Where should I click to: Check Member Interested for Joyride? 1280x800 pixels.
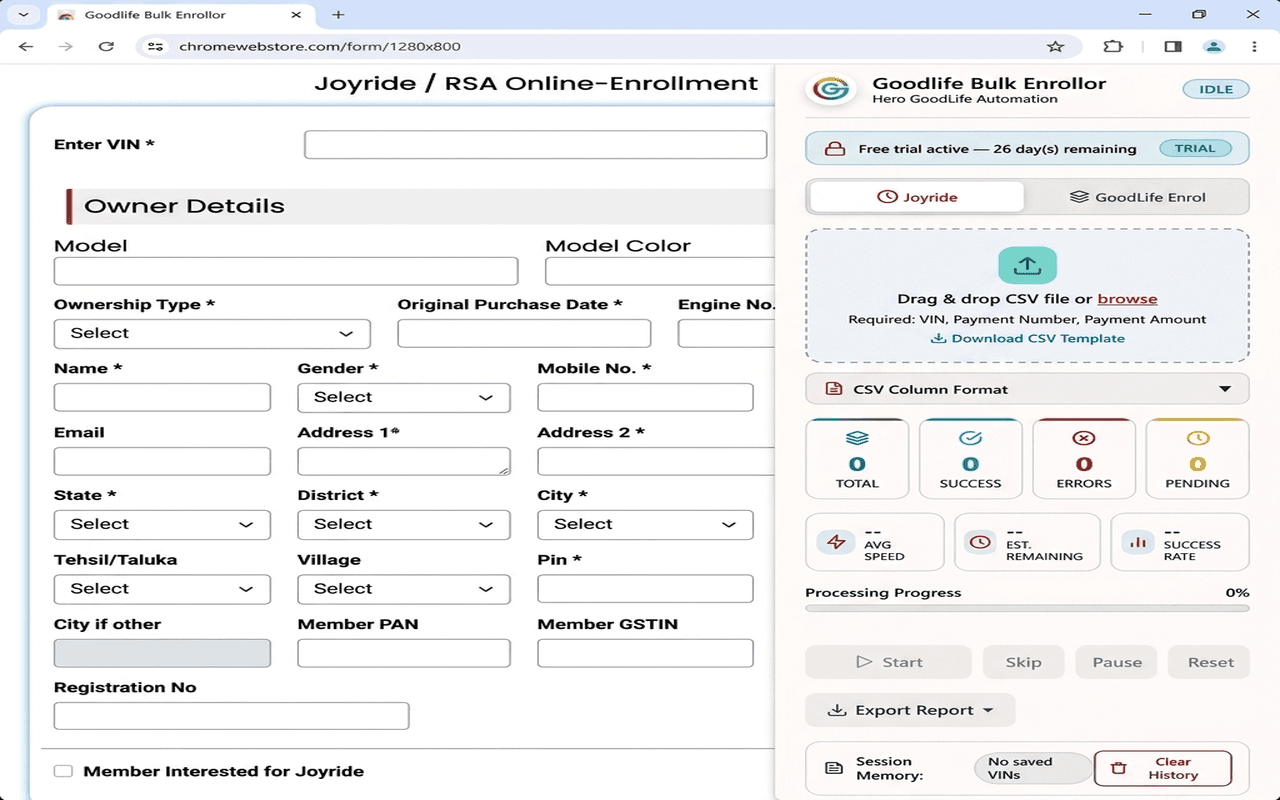coord(63,771)
